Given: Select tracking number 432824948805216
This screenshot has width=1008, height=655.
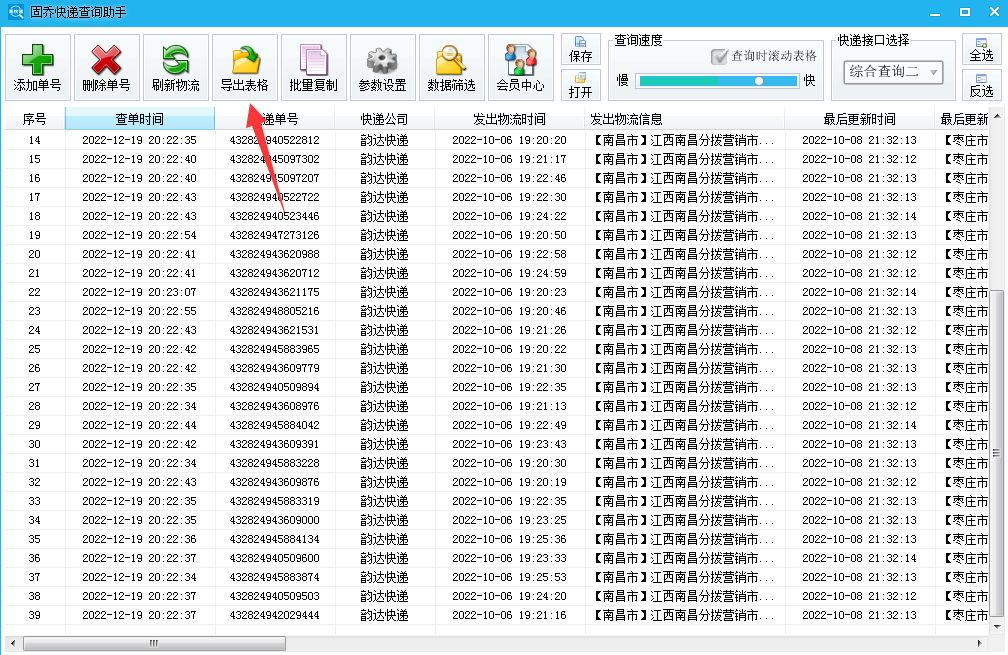Looking at the screenshot, I should [274, 311].
